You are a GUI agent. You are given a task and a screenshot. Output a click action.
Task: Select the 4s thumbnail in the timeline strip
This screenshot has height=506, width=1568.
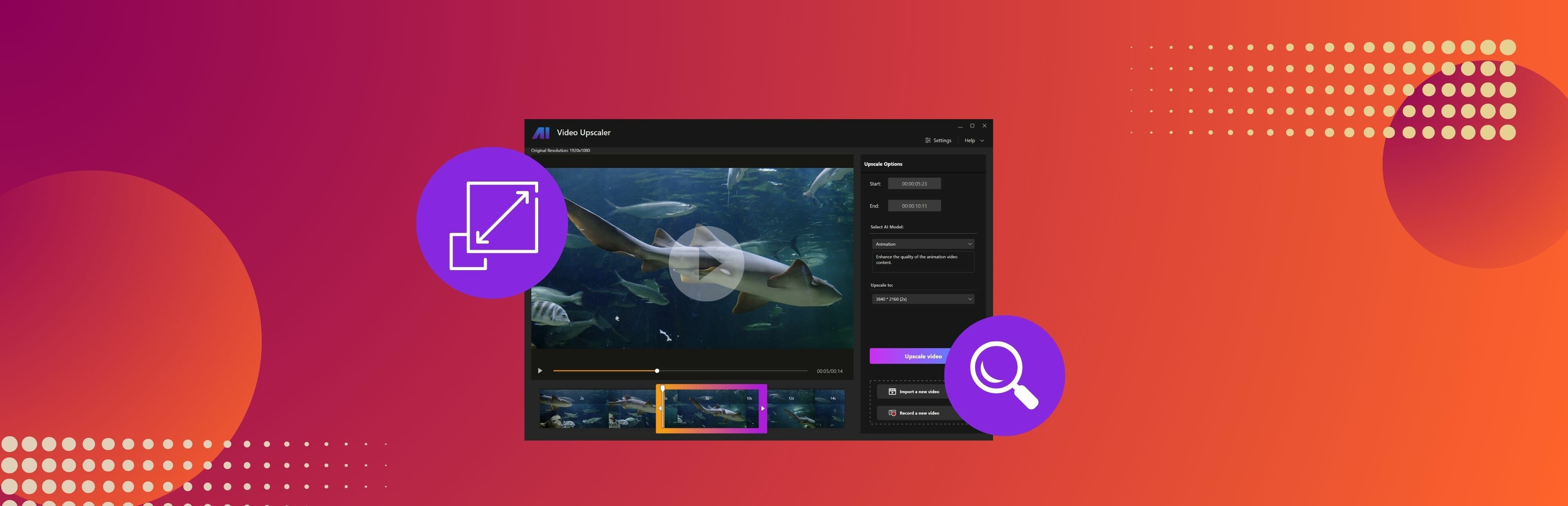coord(633,409)
